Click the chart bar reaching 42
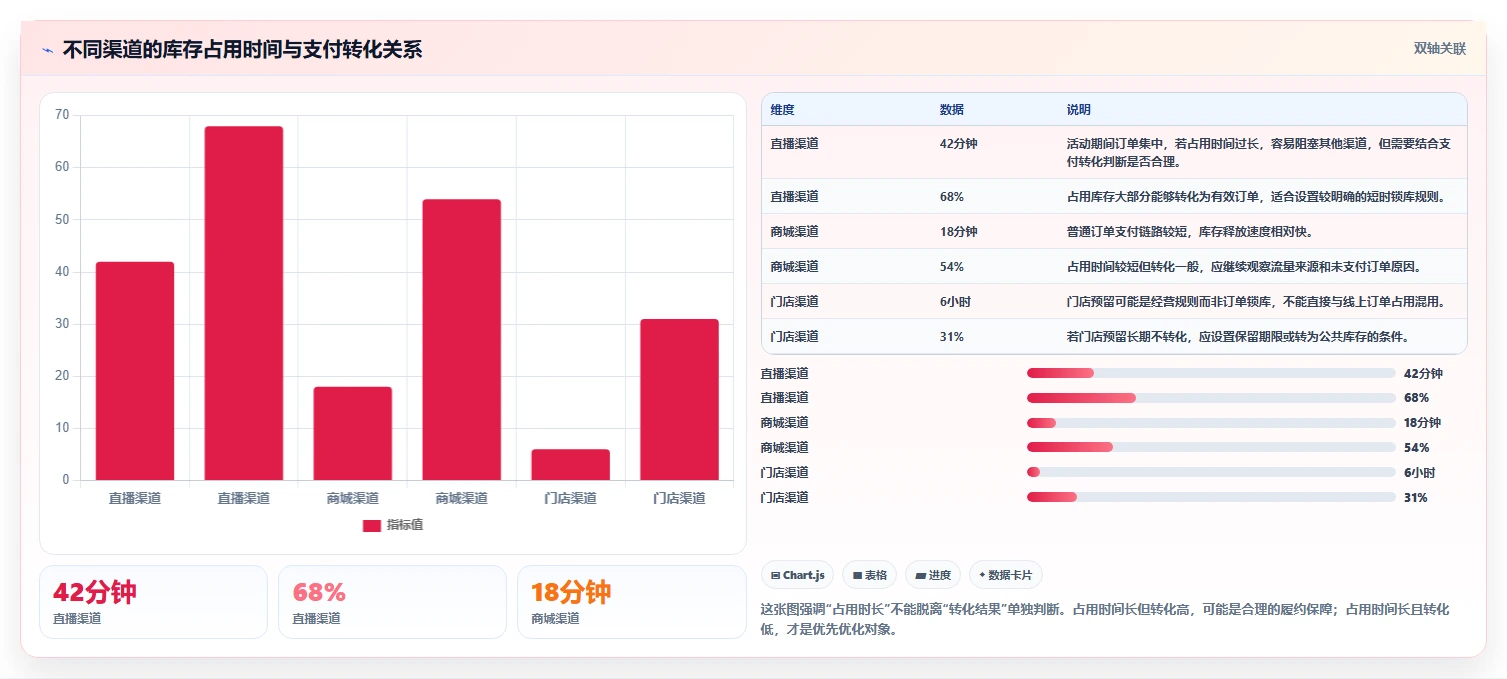 pyautogui.click(x=135, y=371)
